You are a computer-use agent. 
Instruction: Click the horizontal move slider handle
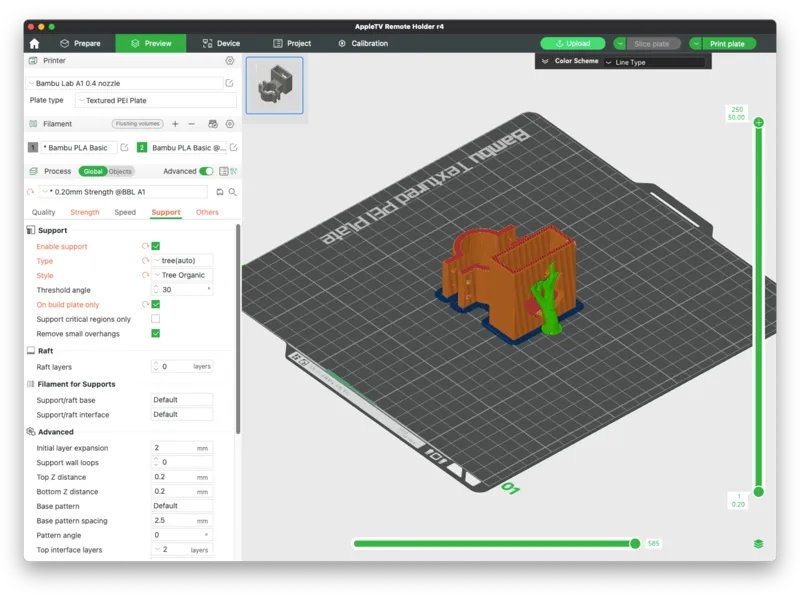(x=635, y=544)
